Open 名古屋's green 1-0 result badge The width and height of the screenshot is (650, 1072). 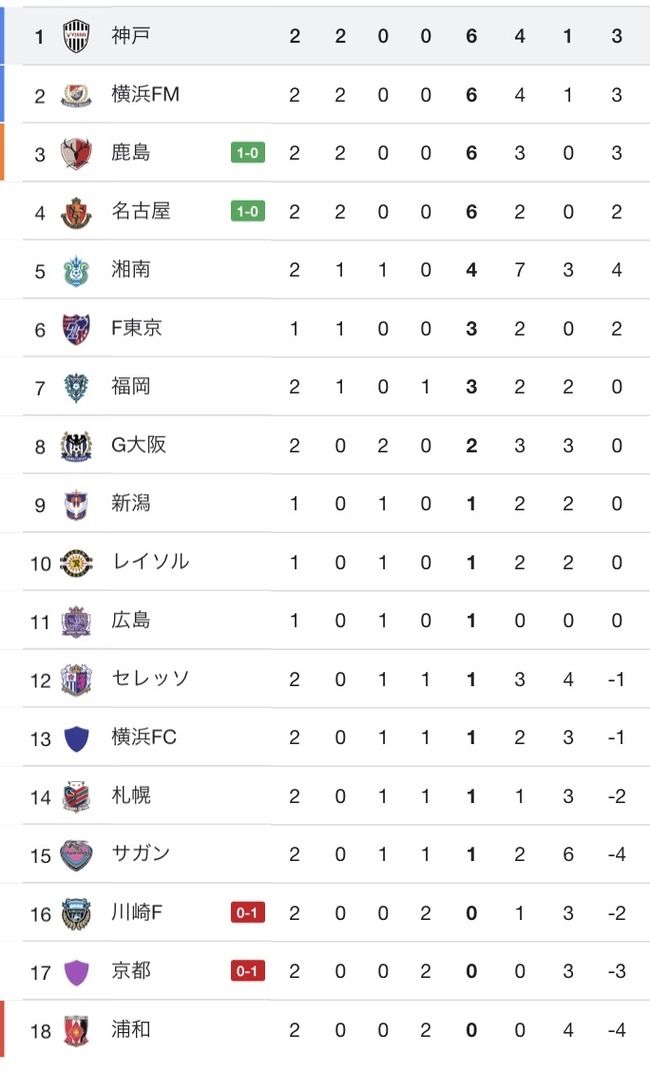click(247, 212)
